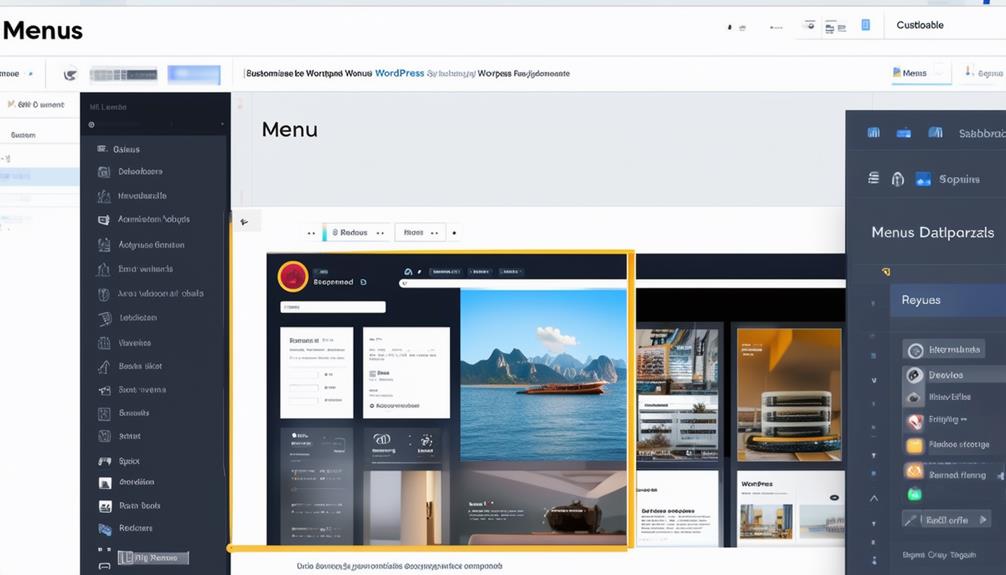Click the 'Btermadarks' item text
Screen dimensions: 1006x575
click(x=954, y=350)
